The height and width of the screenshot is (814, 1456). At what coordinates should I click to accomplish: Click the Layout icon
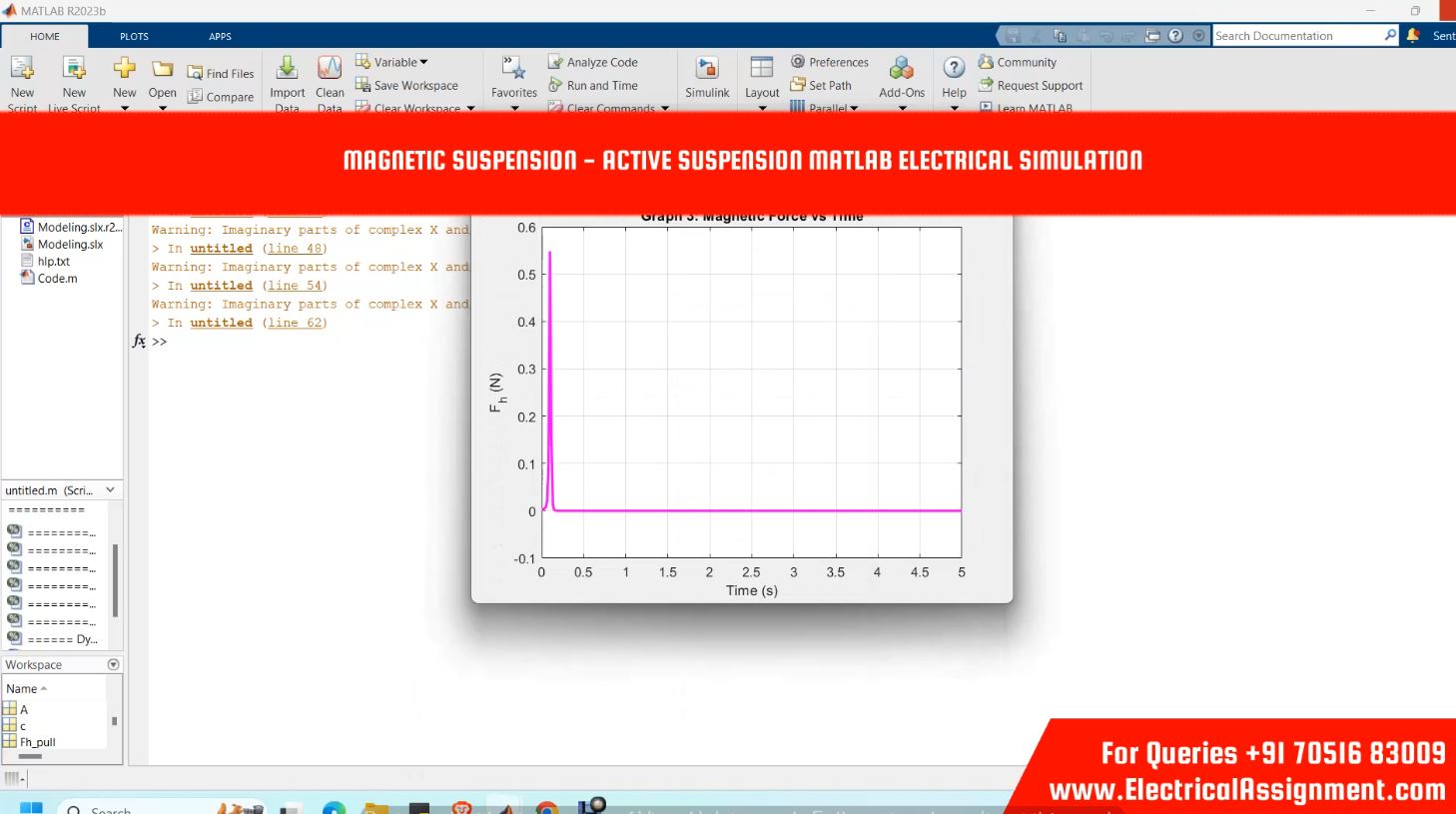(762, 69)
